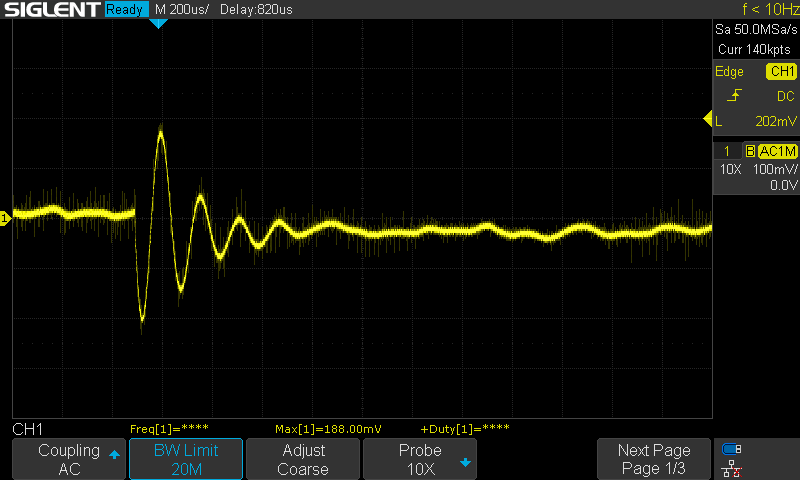Open the Coupling AC selection menu
The width and height of the screenshot is (800, 480).
pyautogui.click(x=69, y=459)
